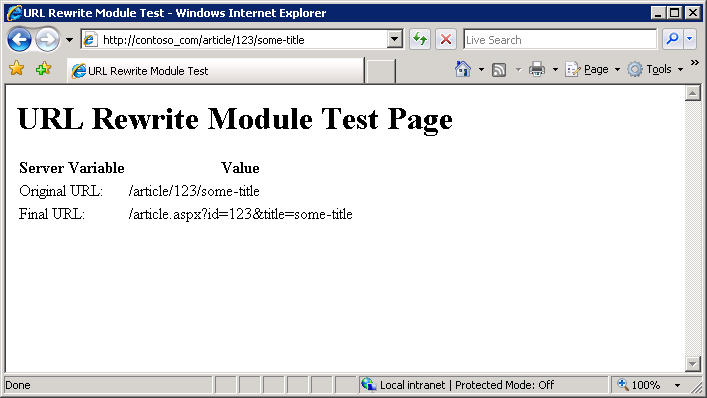Click the Done status text
This screenshot has height=398, width=707.
pos(18,385)
